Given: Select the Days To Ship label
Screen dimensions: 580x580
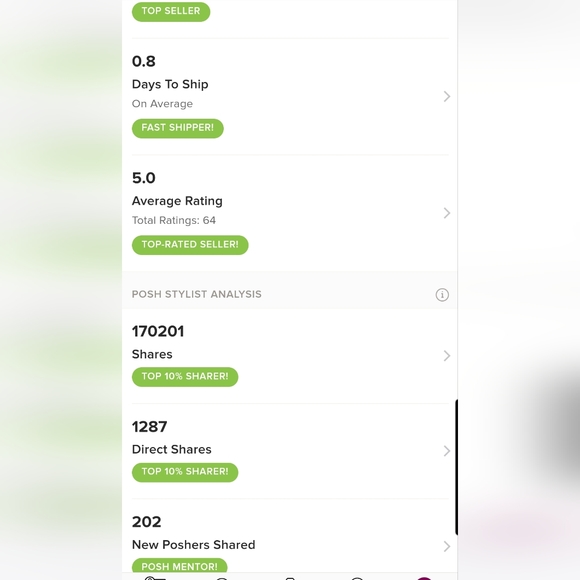Looking at the screenshot, I should pos(170,84).
